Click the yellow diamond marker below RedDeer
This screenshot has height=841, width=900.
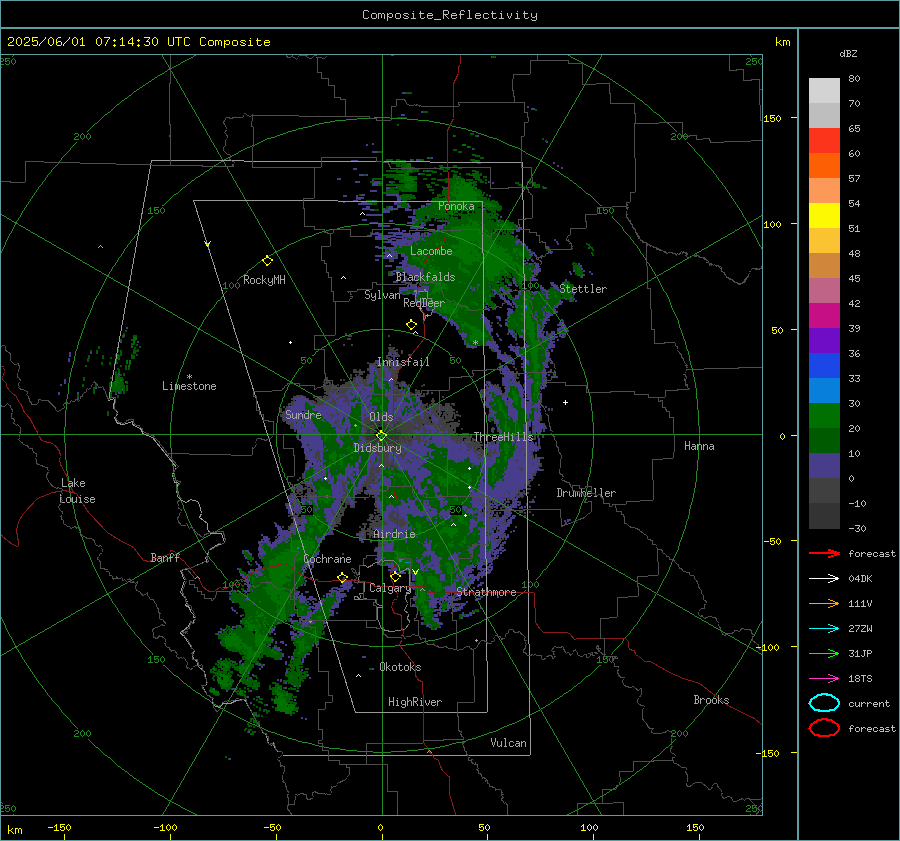(x=411, y=325)
